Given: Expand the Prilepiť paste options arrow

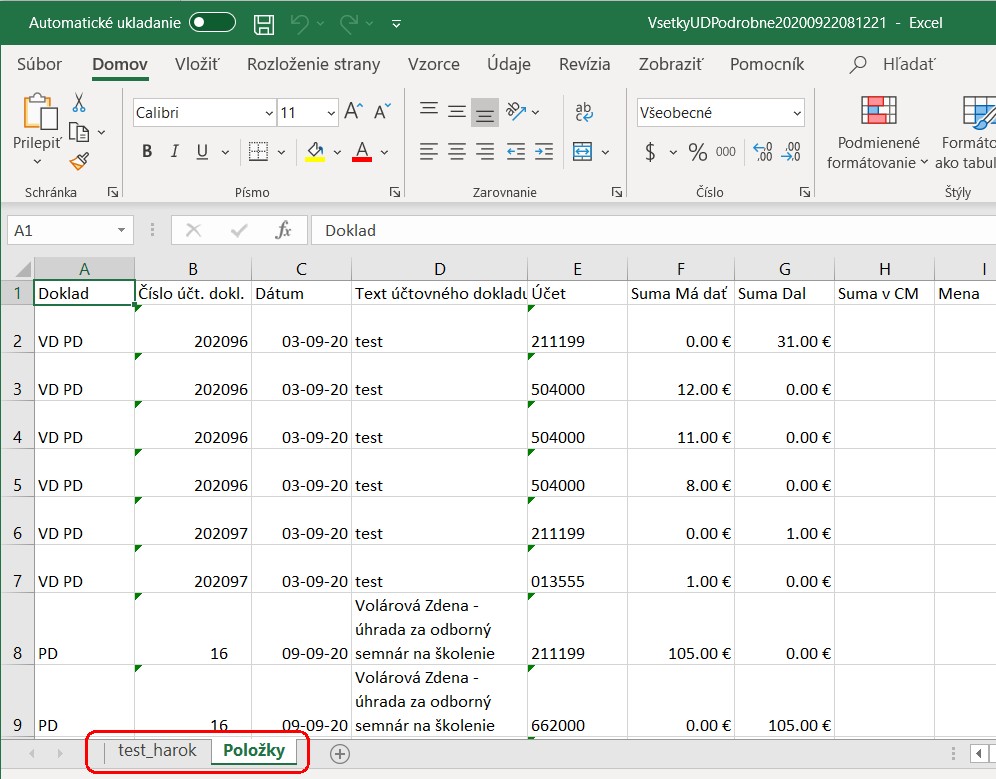Looking at the screenshot, I should click(37, 161).
